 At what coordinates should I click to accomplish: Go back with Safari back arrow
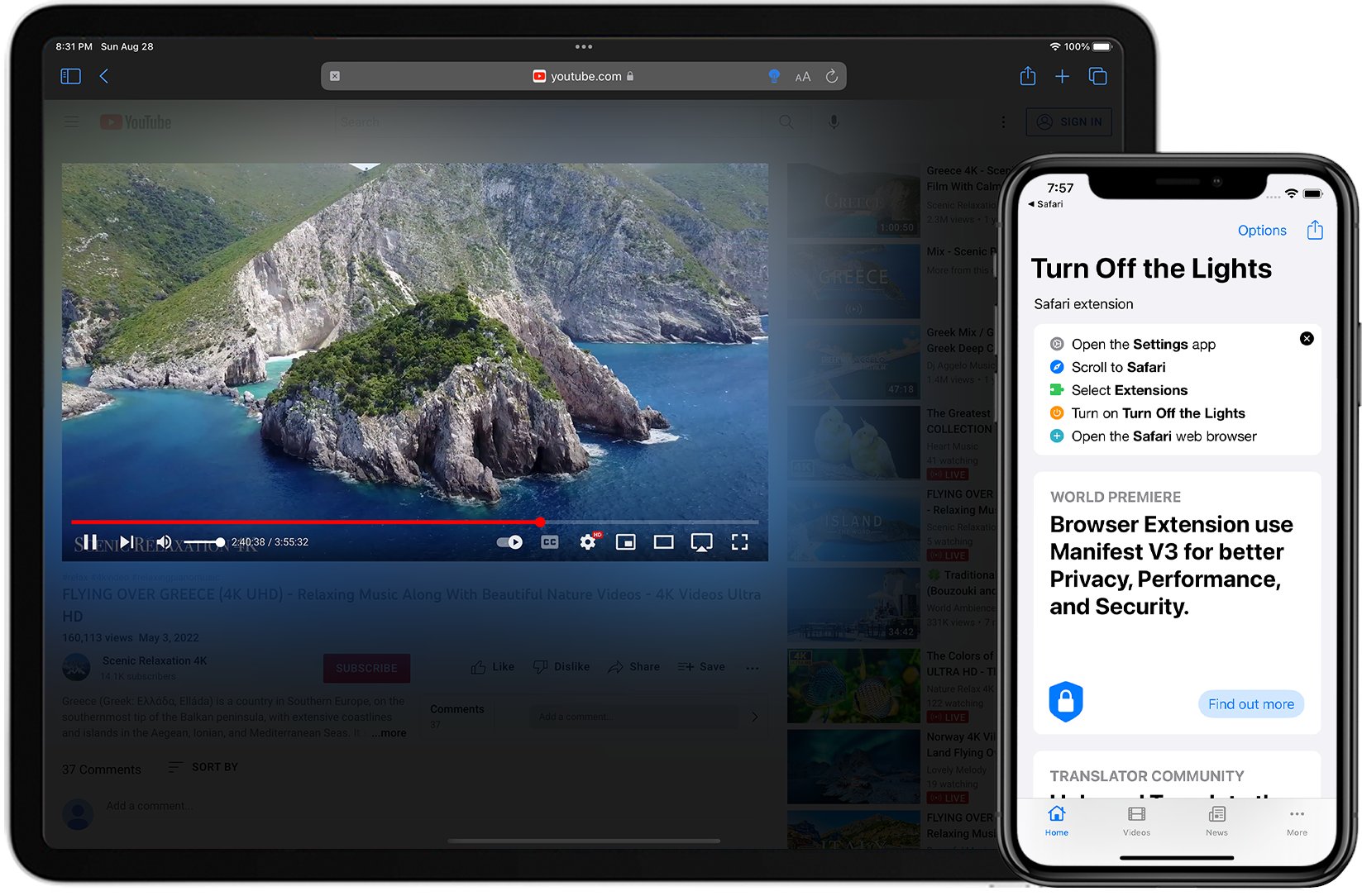[x=104, y=76]
